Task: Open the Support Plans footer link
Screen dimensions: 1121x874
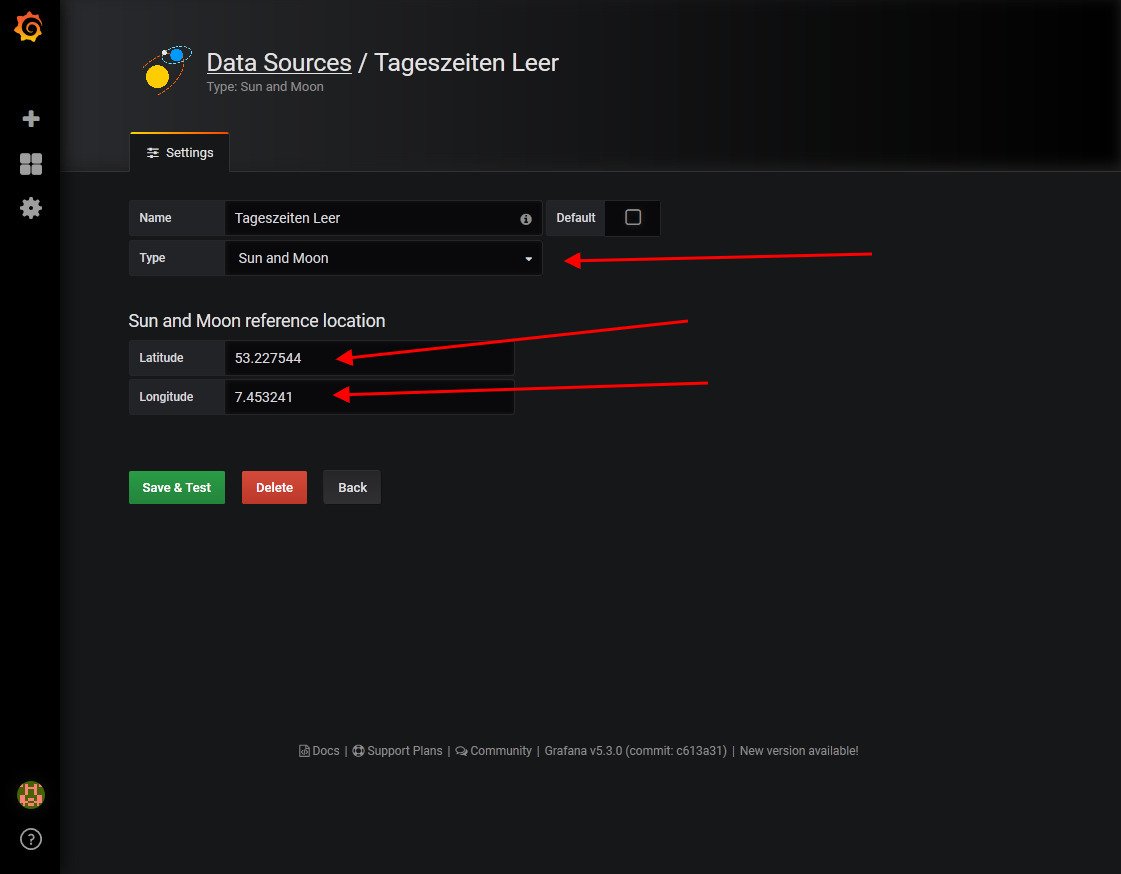Action: [397, 751]
